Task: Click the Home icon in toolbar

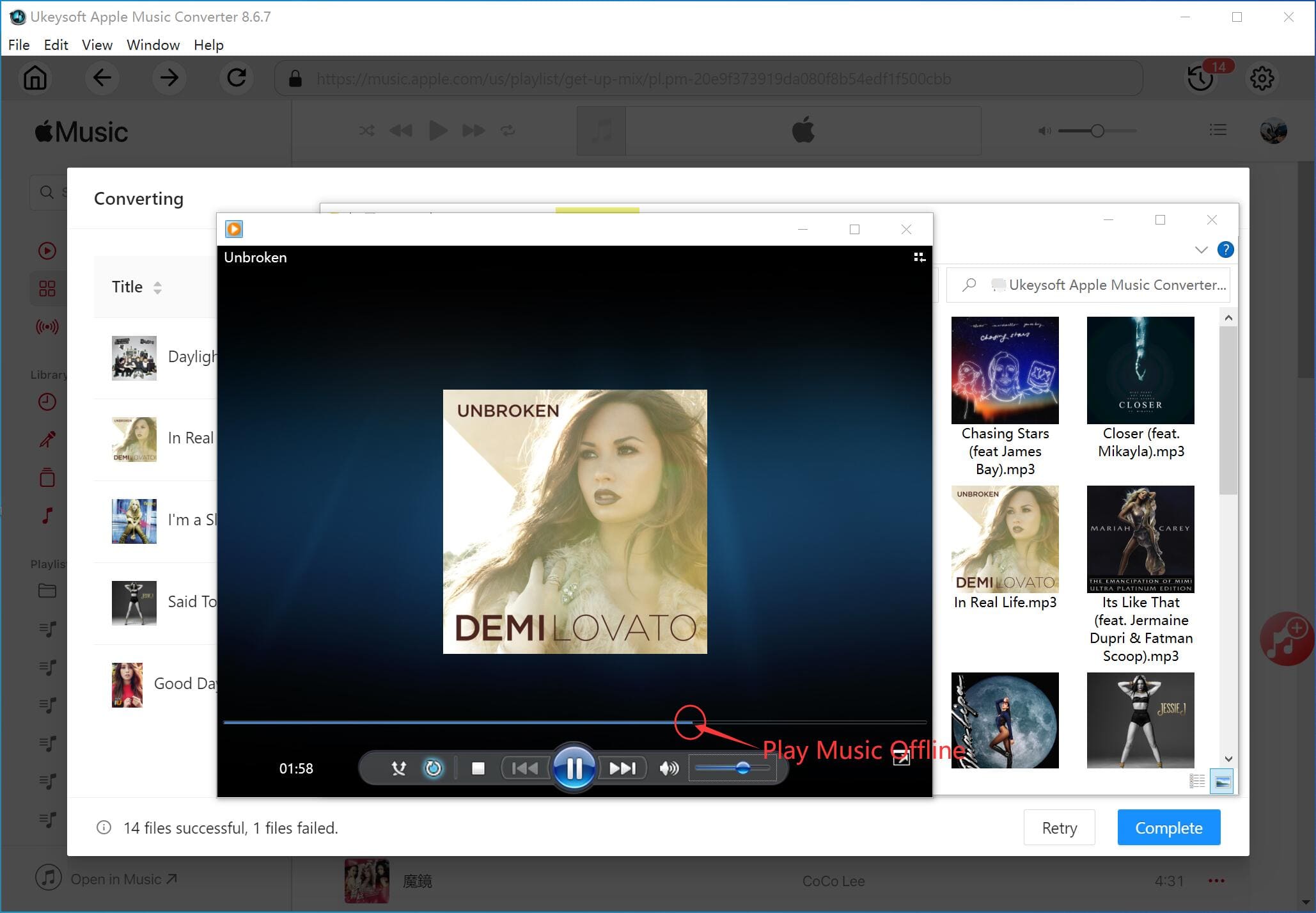Action: click(35, 79)
